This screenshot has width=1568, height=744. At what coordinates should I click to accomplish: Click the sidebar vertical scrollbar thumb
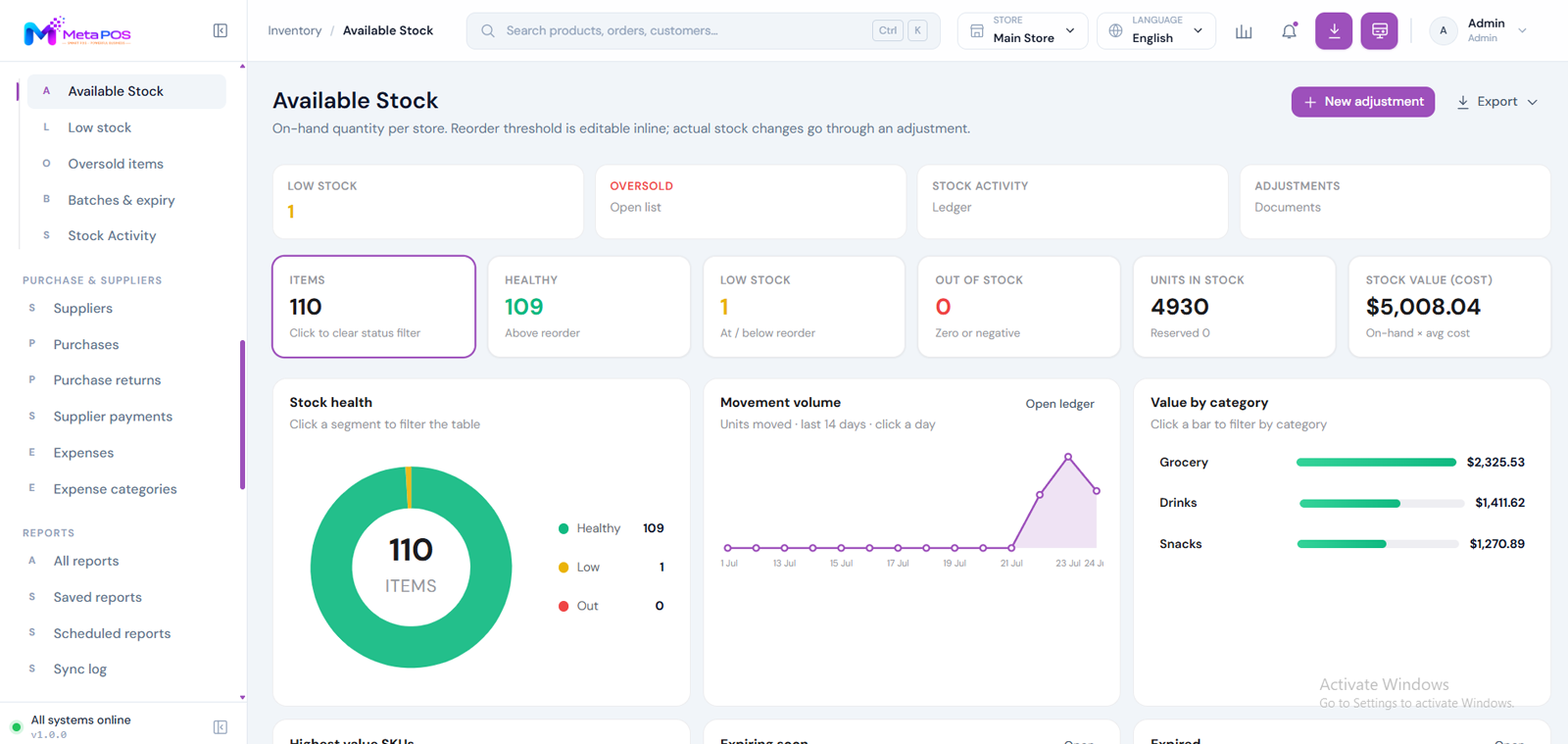(242, 414)
